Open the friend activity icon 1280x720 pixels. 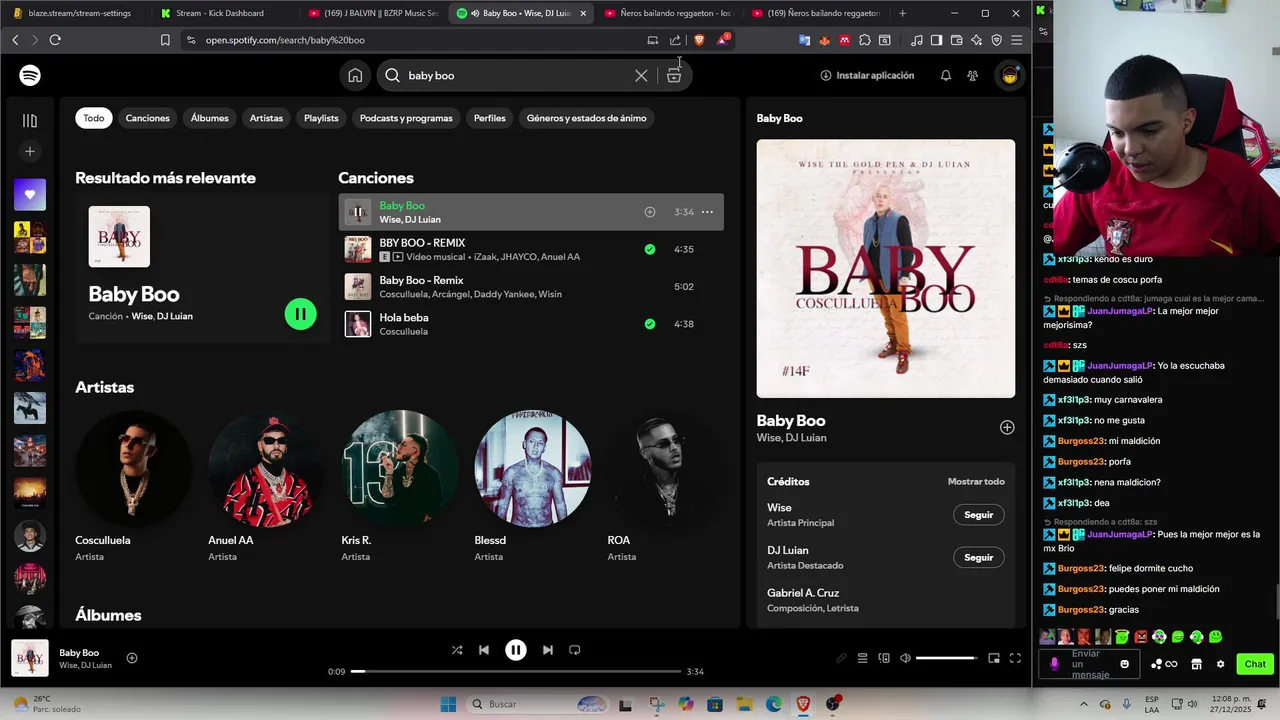972,75
